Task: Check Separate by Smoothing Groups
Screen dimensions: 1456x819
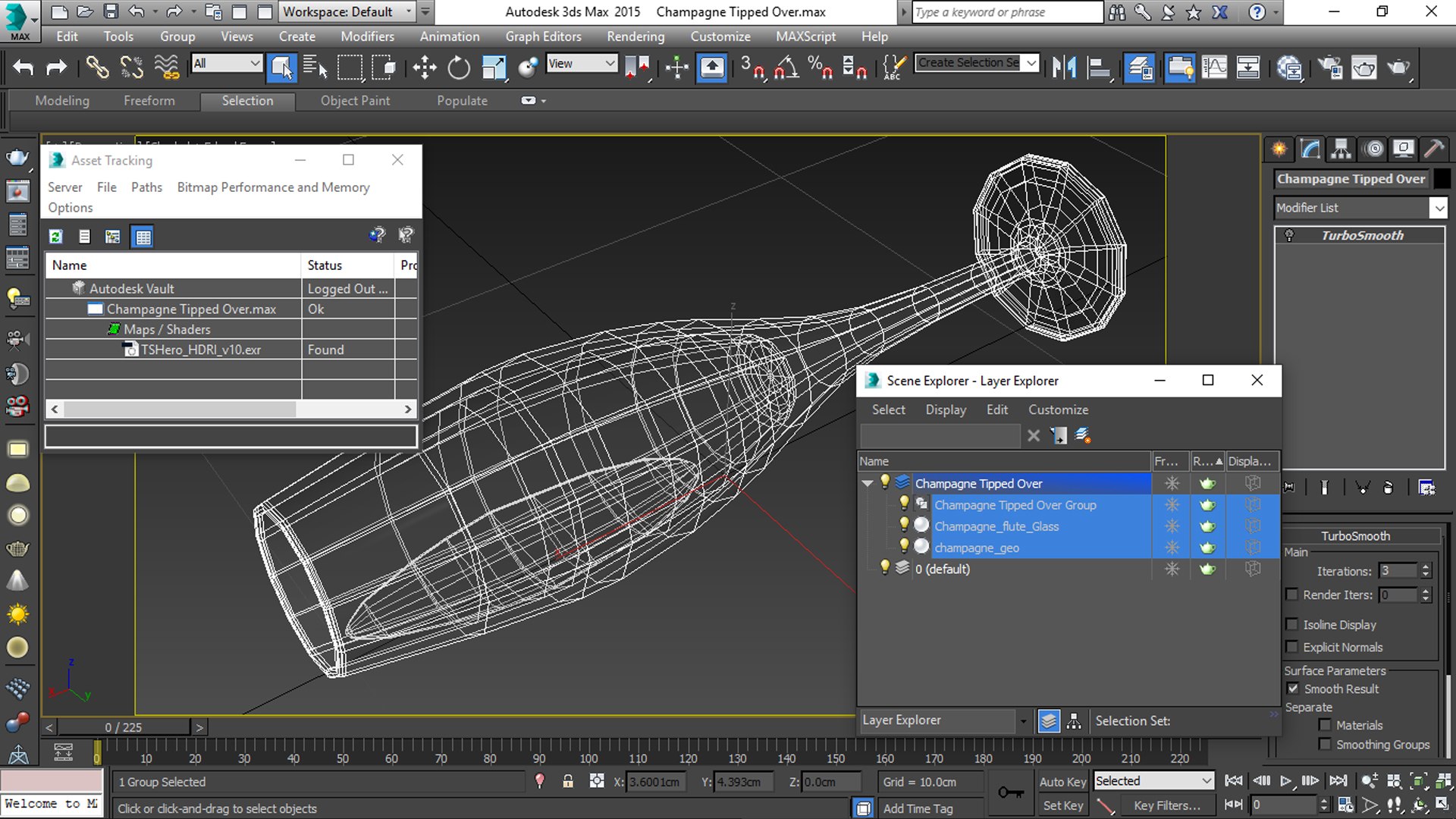Action: coord(1325,745)
